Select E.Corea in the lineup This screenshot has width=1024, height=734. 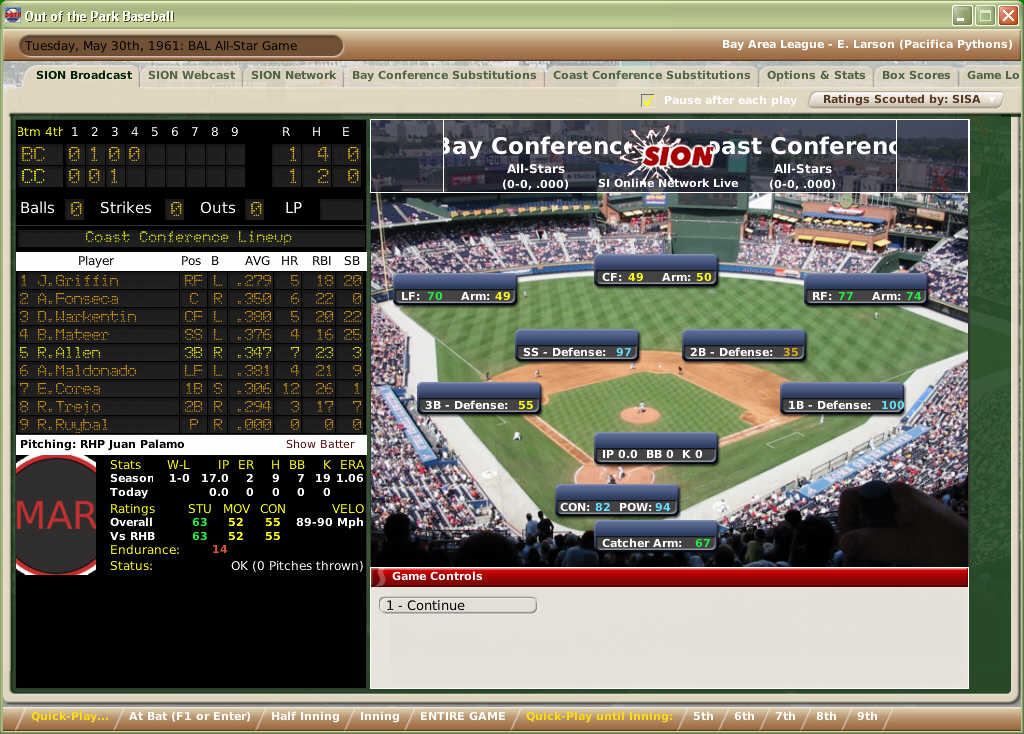coord(191,389)
